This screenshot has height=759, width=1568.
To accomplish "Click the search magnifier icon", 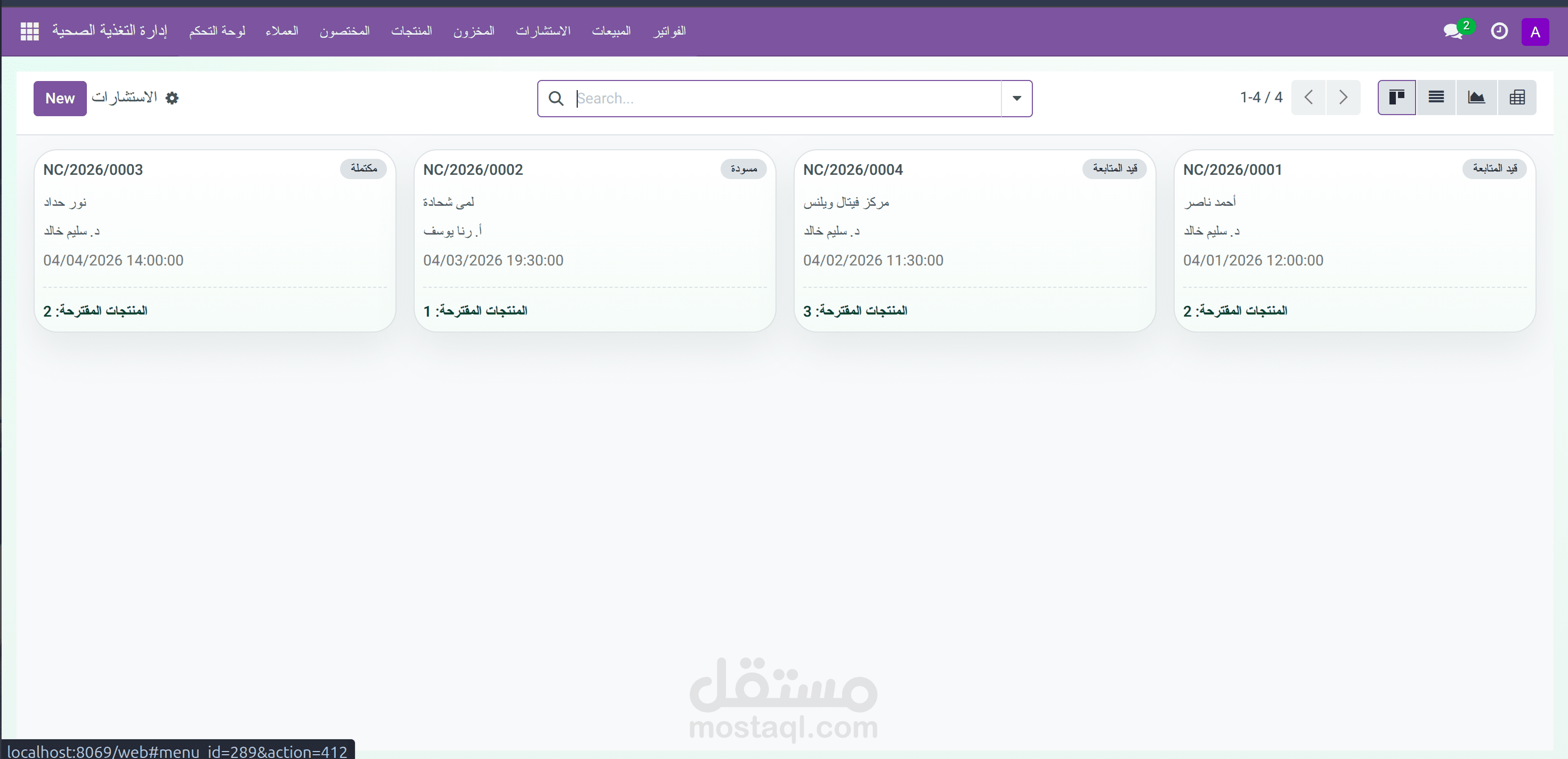I will [556, 99].
